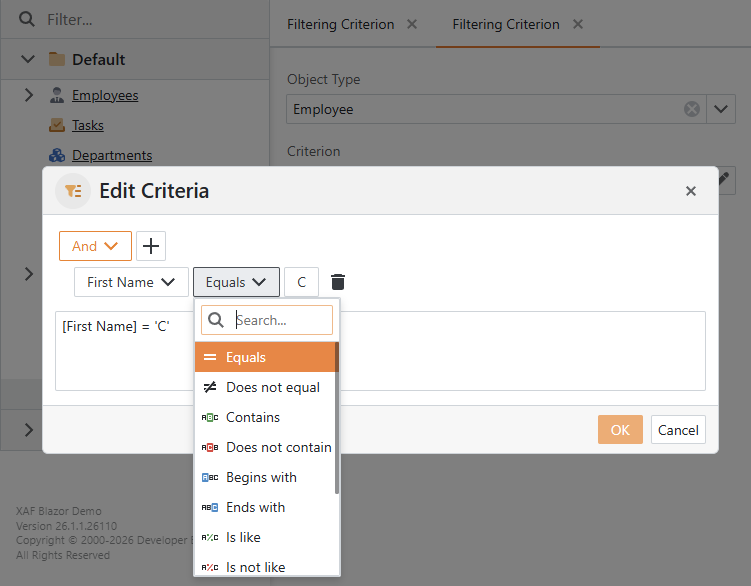Screen dimensions: 751x586
Task: Select Does not equal operator
Action: pos(265,387)
